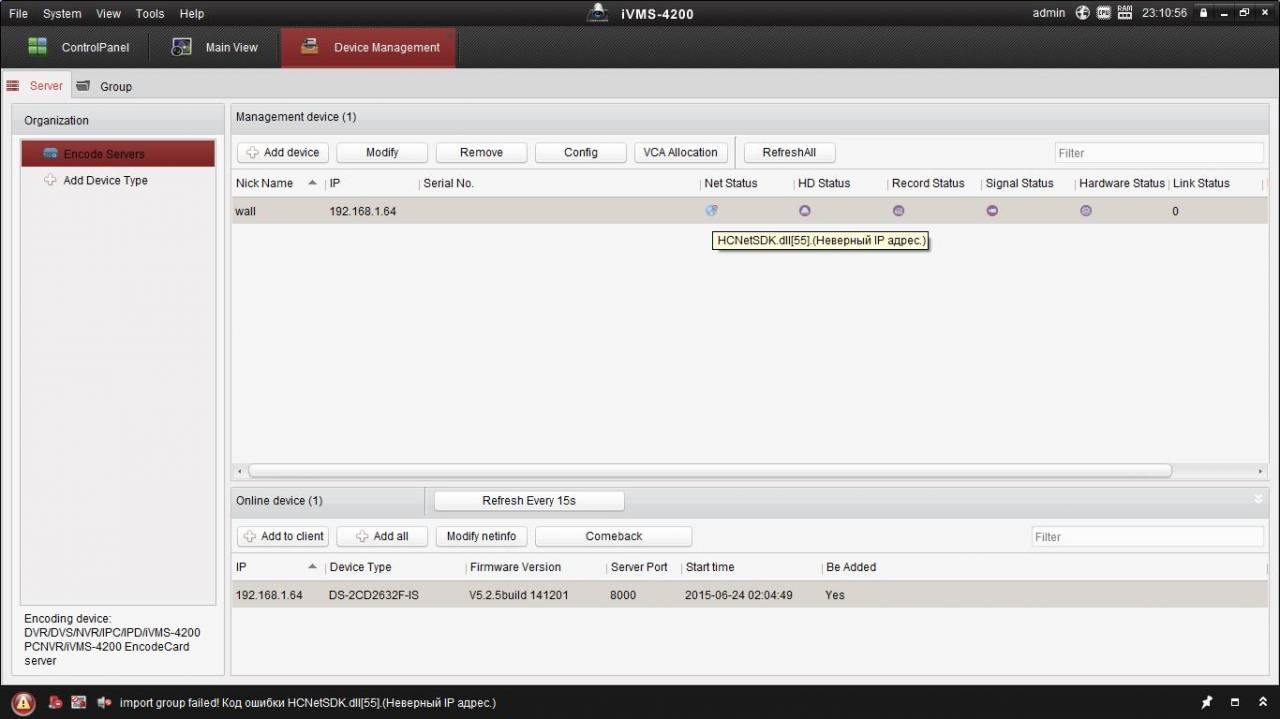
Task: Click the Net Status icon for wall device
Action: pyautogui.click(x=711, y=211)
